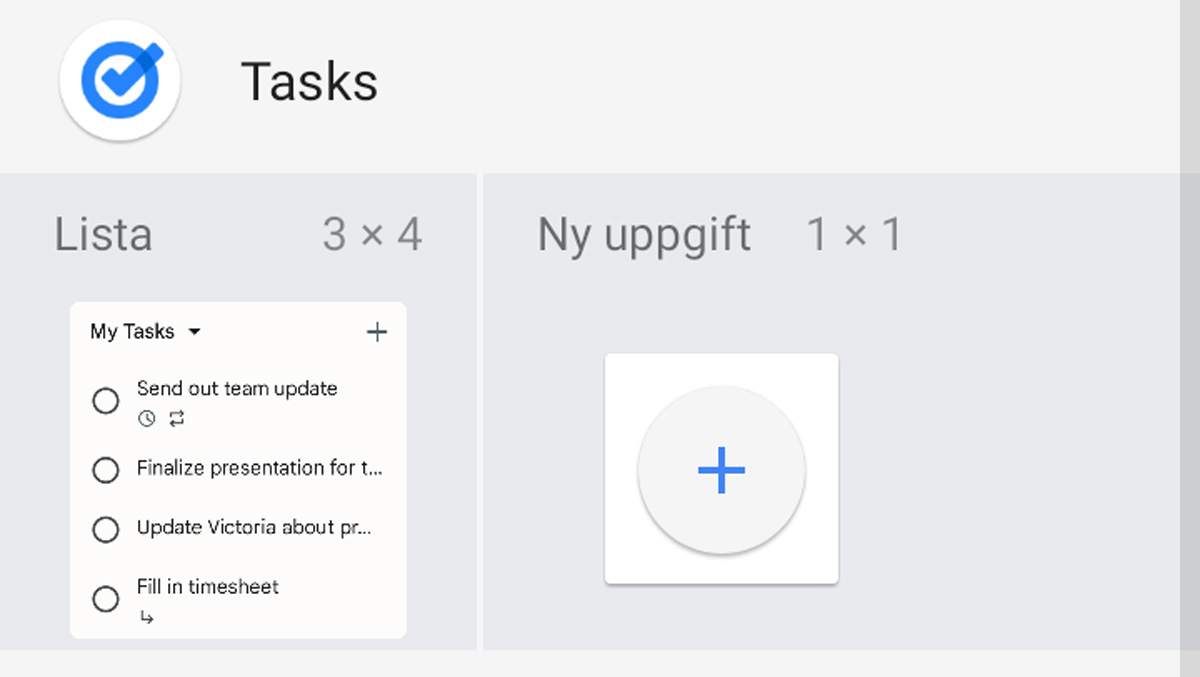Open the Fill in timesheet task
1200x677 pixels.
[207, 587]
